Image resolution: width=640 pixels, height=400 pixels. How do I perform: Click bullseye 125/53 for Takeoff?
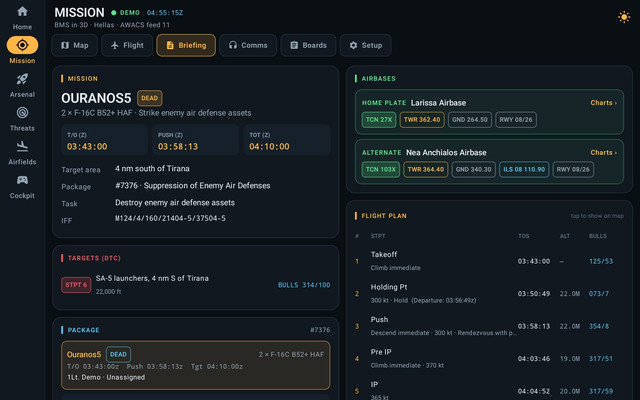click(x=601, y=261)
